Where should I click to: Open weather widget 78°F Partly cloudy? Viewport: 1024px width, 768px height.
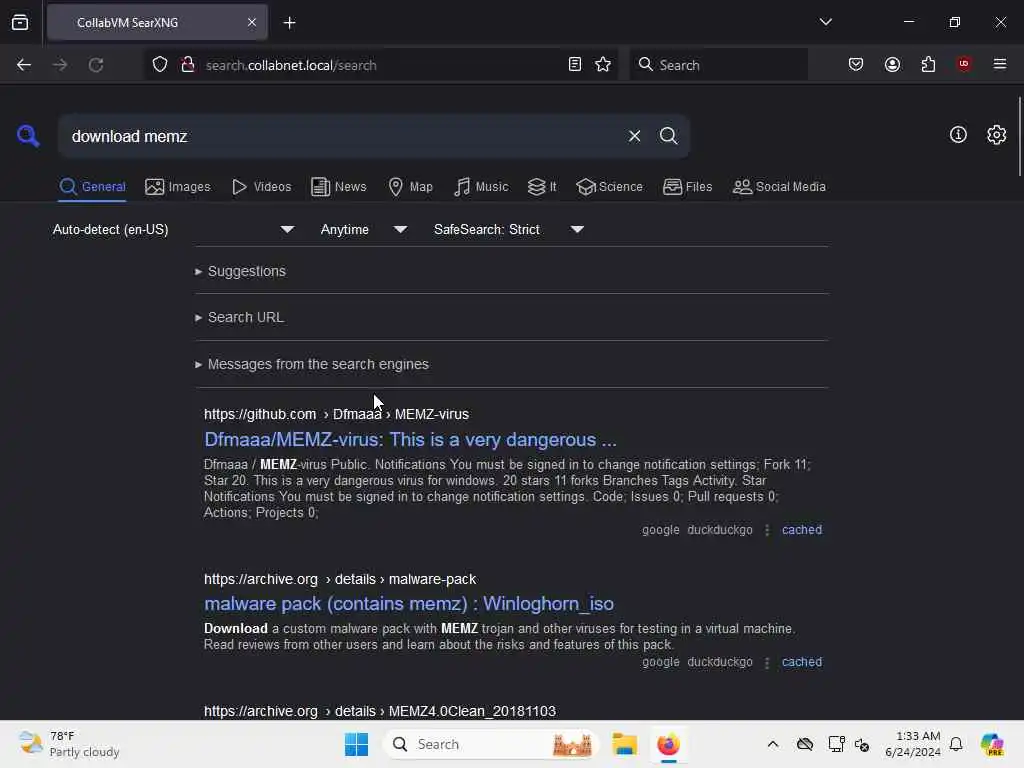[69, 744]
